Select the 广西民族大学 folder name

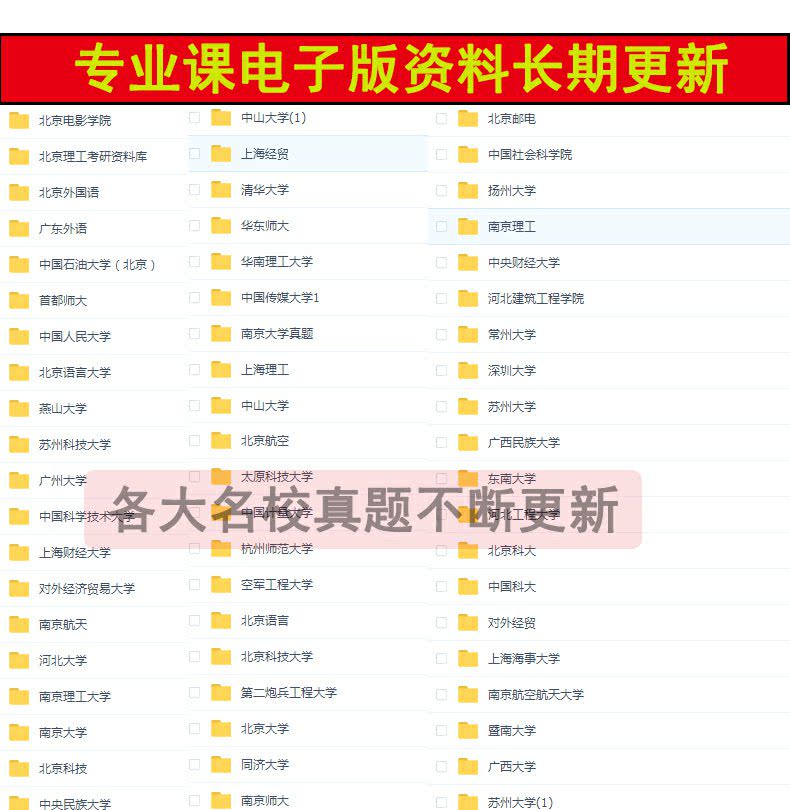click(524, 443)
